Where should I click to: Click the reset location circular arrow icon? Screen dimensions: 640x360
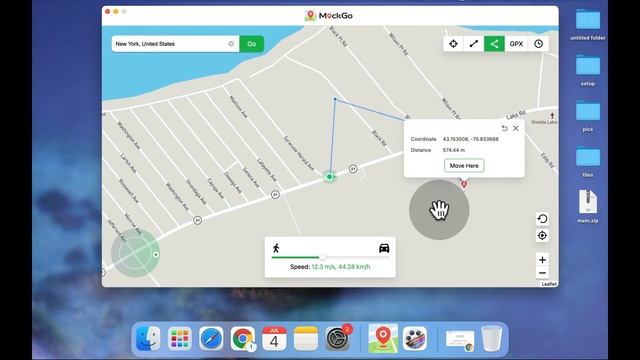click(542, 219)
